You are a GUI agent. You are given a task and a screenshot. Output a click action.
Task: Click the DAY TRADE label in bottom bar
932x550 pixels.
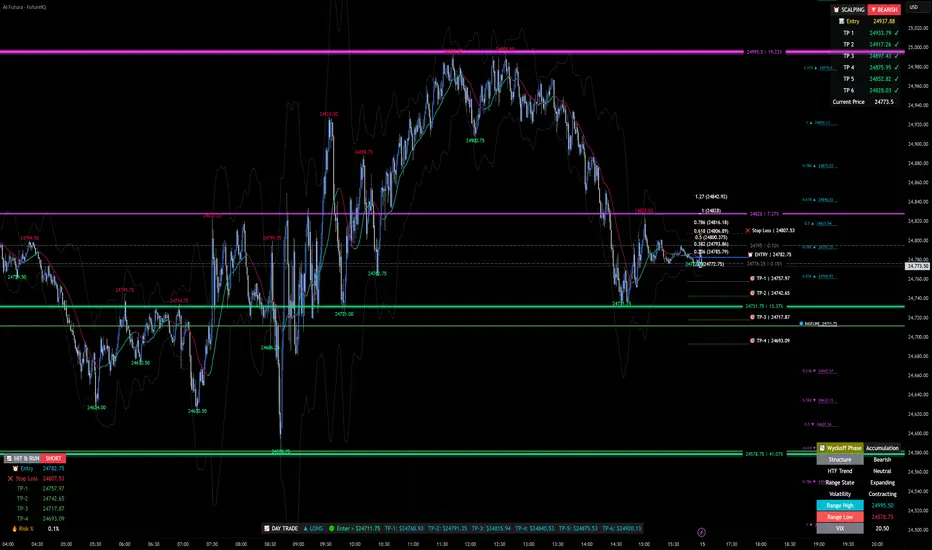point(285,528)
